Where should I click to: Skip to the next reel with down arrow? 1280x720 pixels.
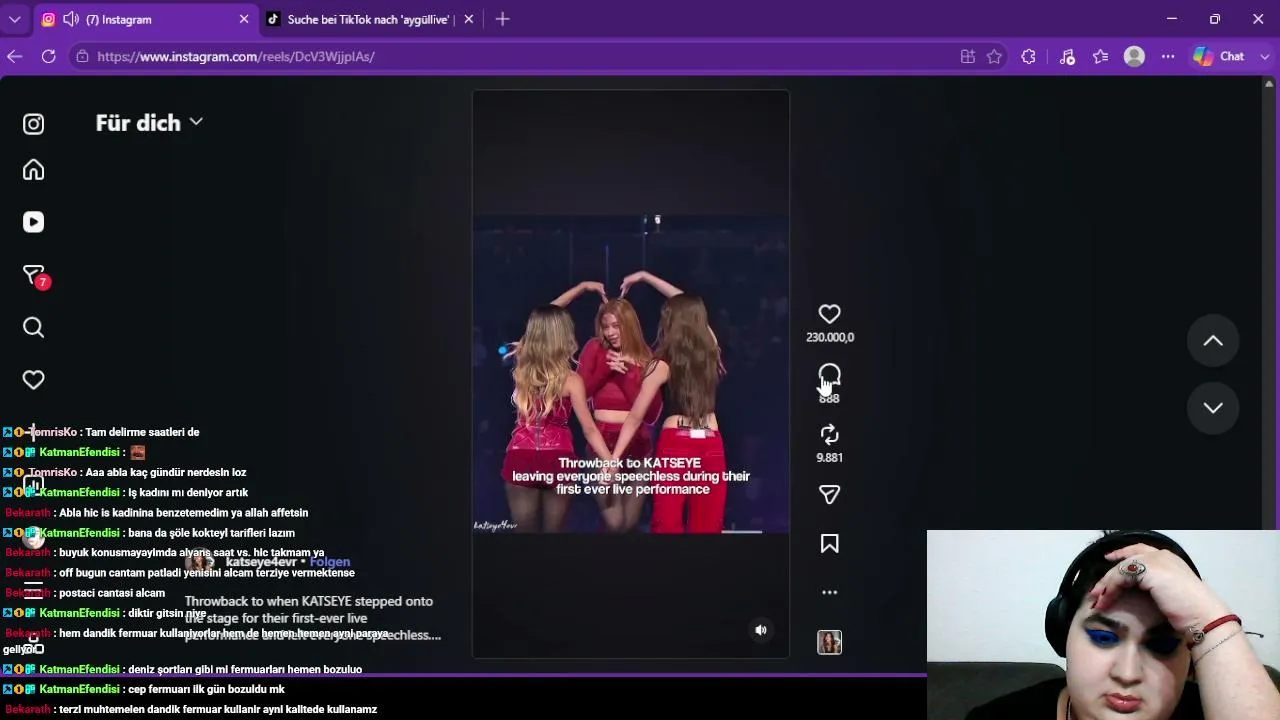[1213, 407]
